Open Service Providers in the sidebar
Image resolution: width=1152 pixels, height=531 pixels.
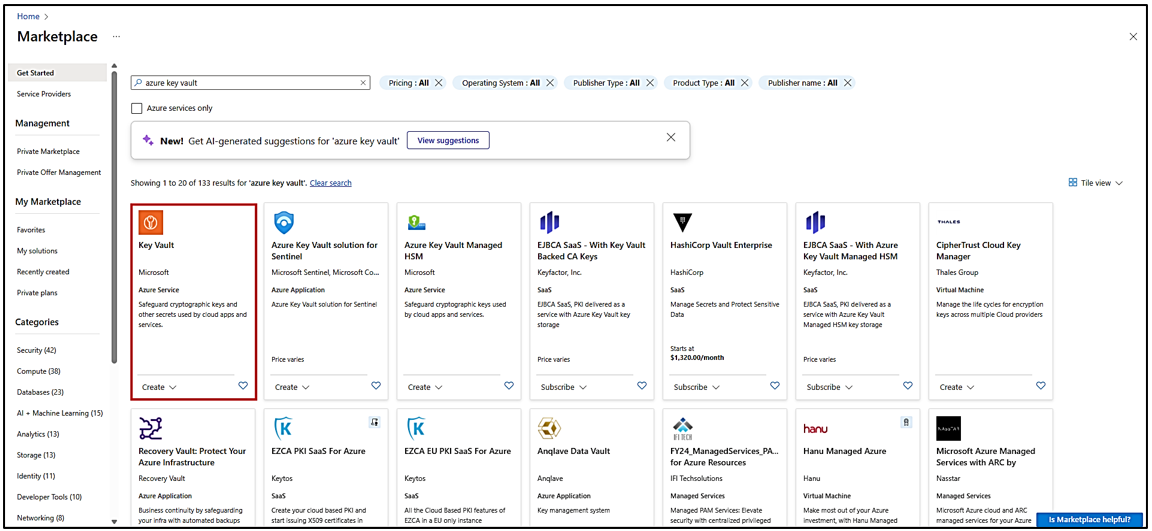(44, 94)
